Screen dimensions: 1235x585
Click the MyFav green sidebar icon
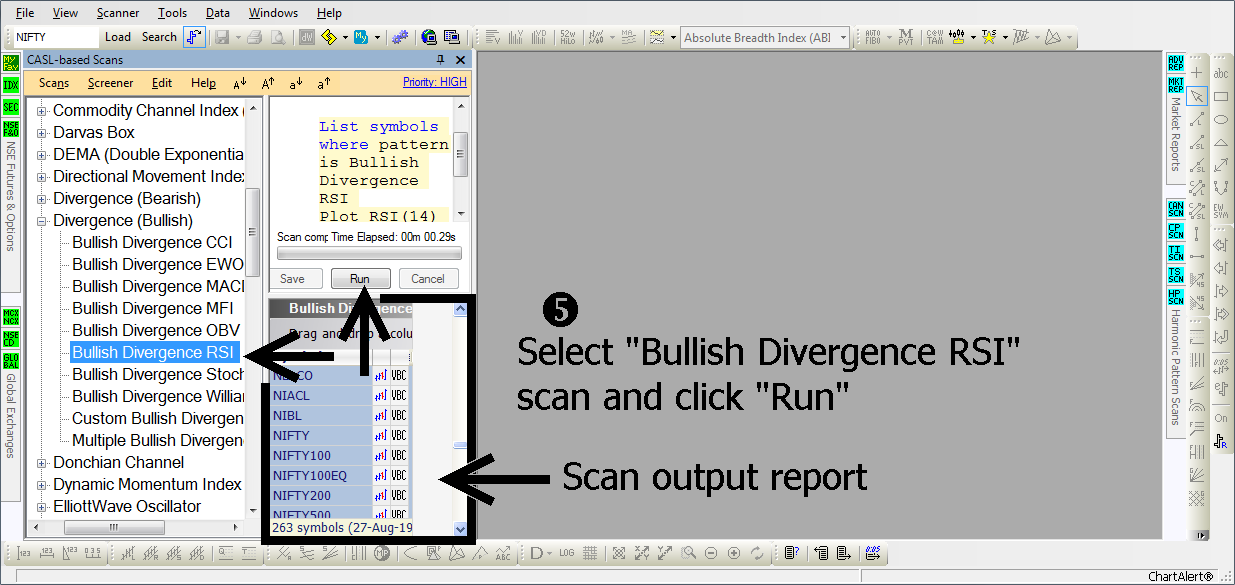(x=11, y=63)
